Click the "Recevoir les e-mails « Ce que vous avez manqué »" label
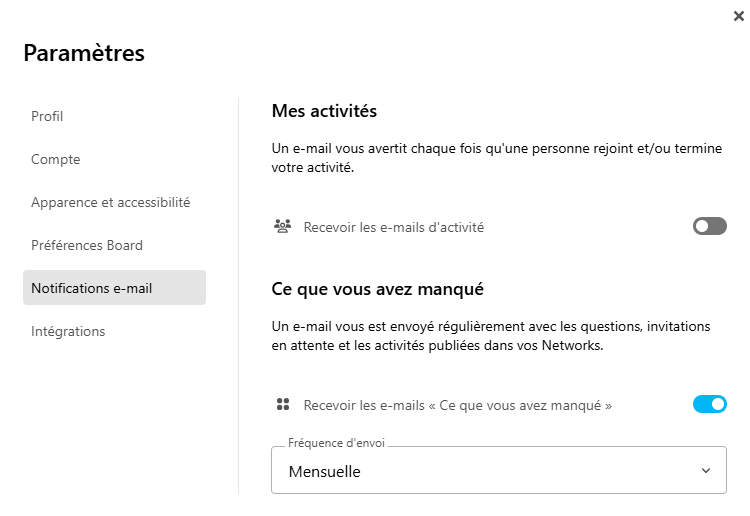The width and height of the screenshot is (750, 516). (x=458, y=405)
